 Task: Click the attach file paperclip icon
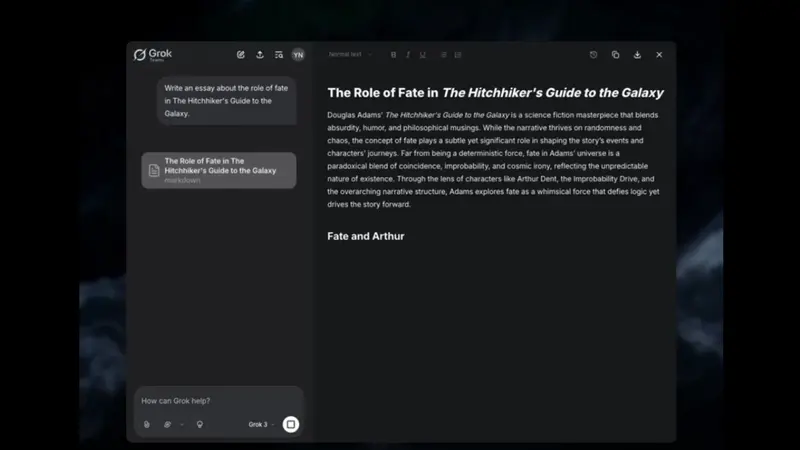click(146, 424)
